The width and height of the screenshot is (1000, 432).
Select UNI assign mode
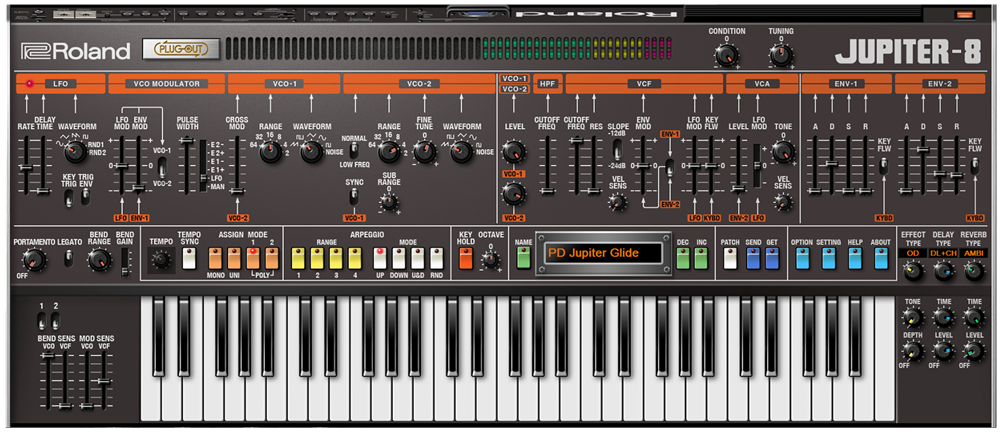click(234, 258)
